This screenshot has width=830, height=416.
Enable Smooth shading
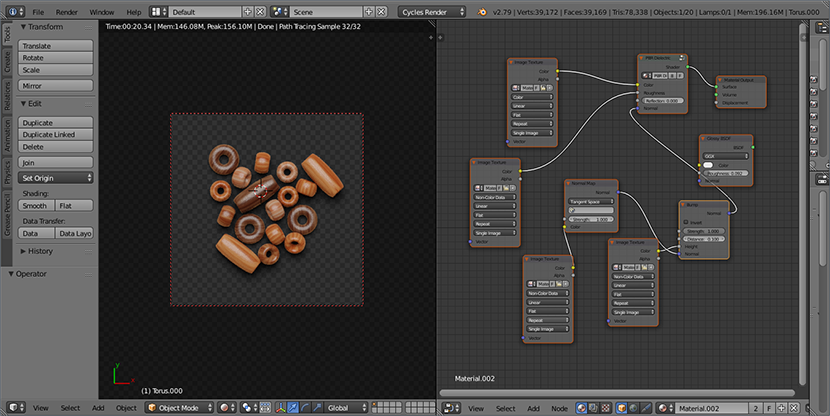35,205
